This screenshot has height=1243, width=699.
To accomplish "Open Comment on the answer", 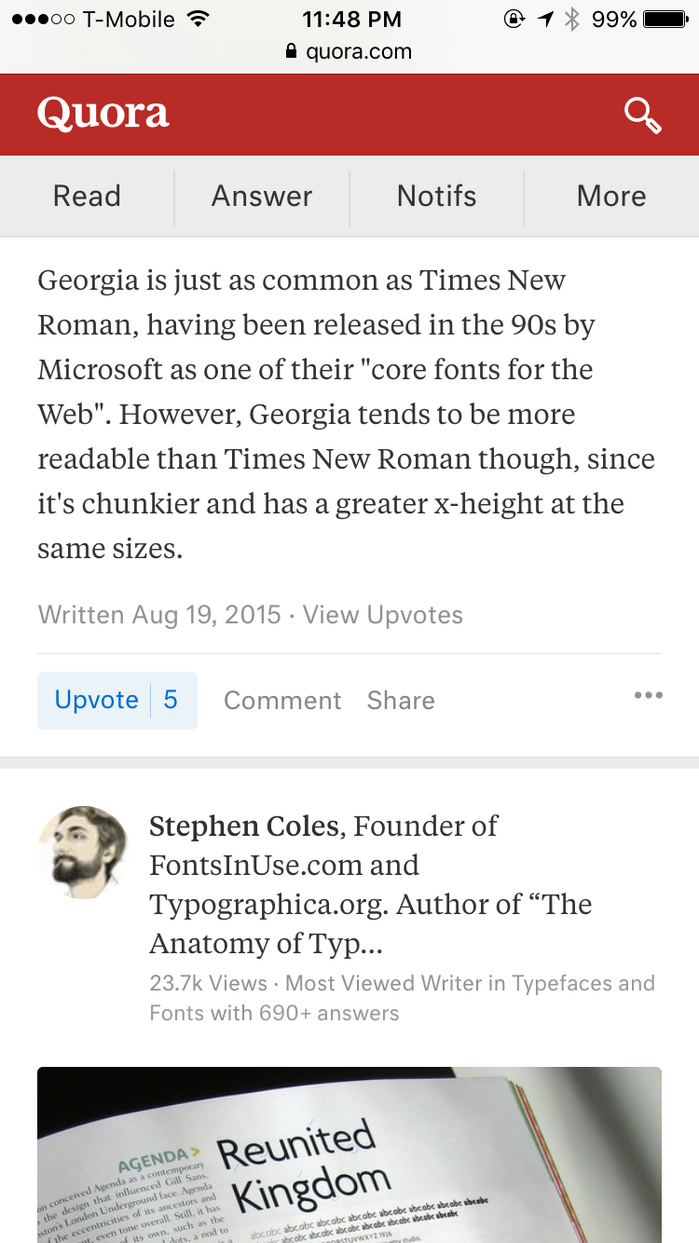I will tap(282, 700).
